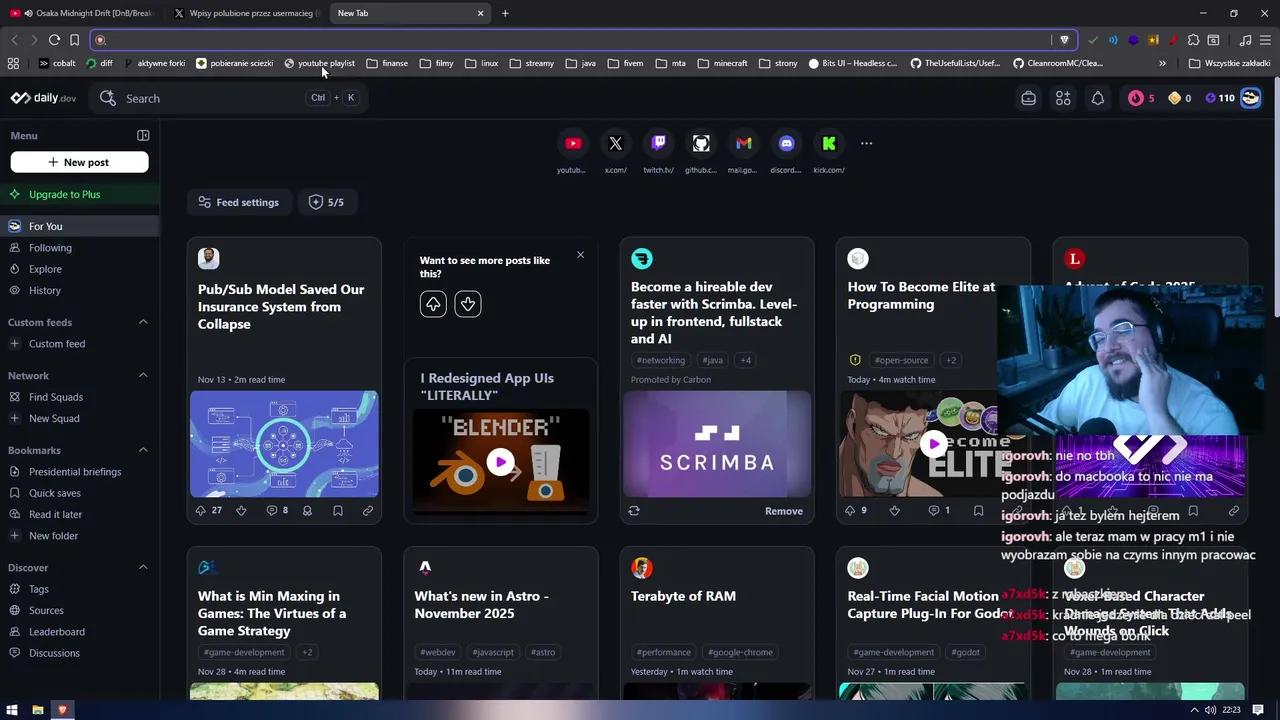Open the minecraft bookmarks folder
The image size is (1280, 720).
[x=722, y=63]
